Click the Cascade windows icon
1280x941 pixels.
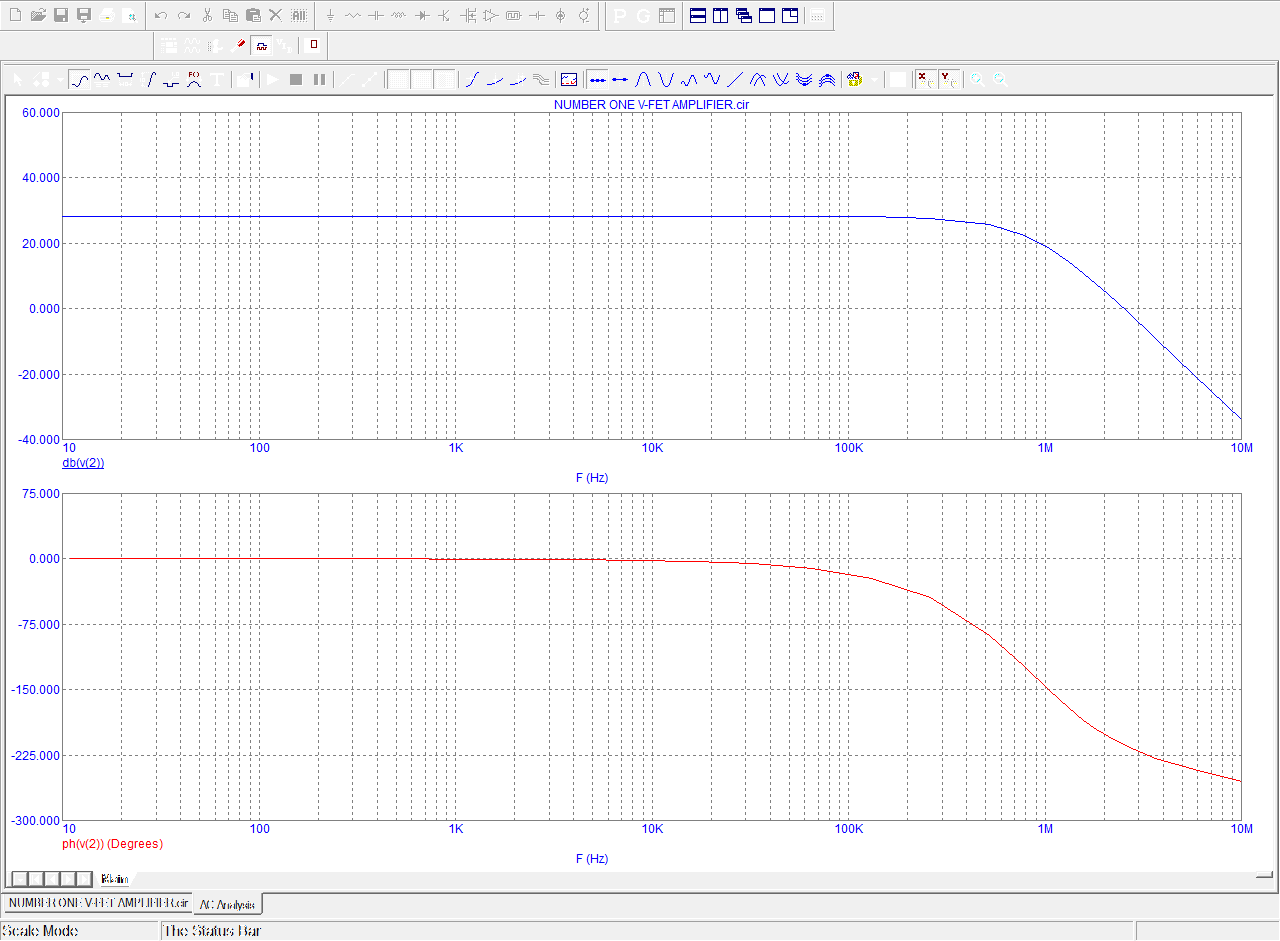point(743,16)
